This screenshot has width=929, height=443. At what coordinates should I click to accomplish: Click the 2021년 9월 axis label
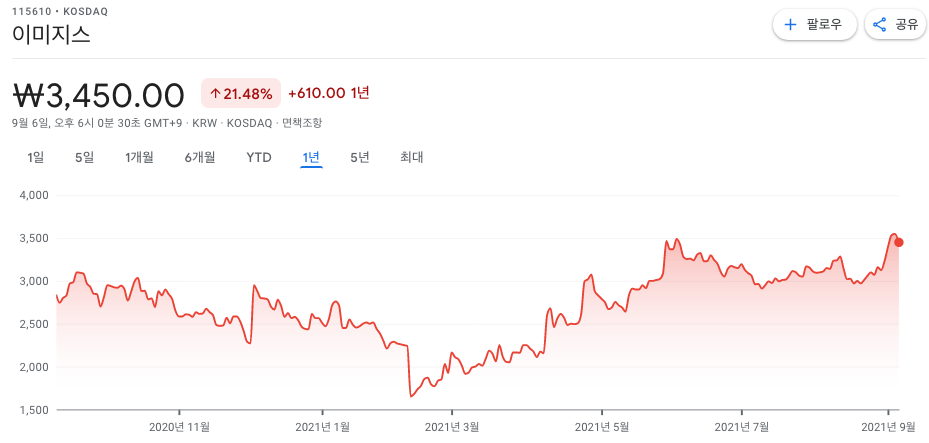point(888,426)
